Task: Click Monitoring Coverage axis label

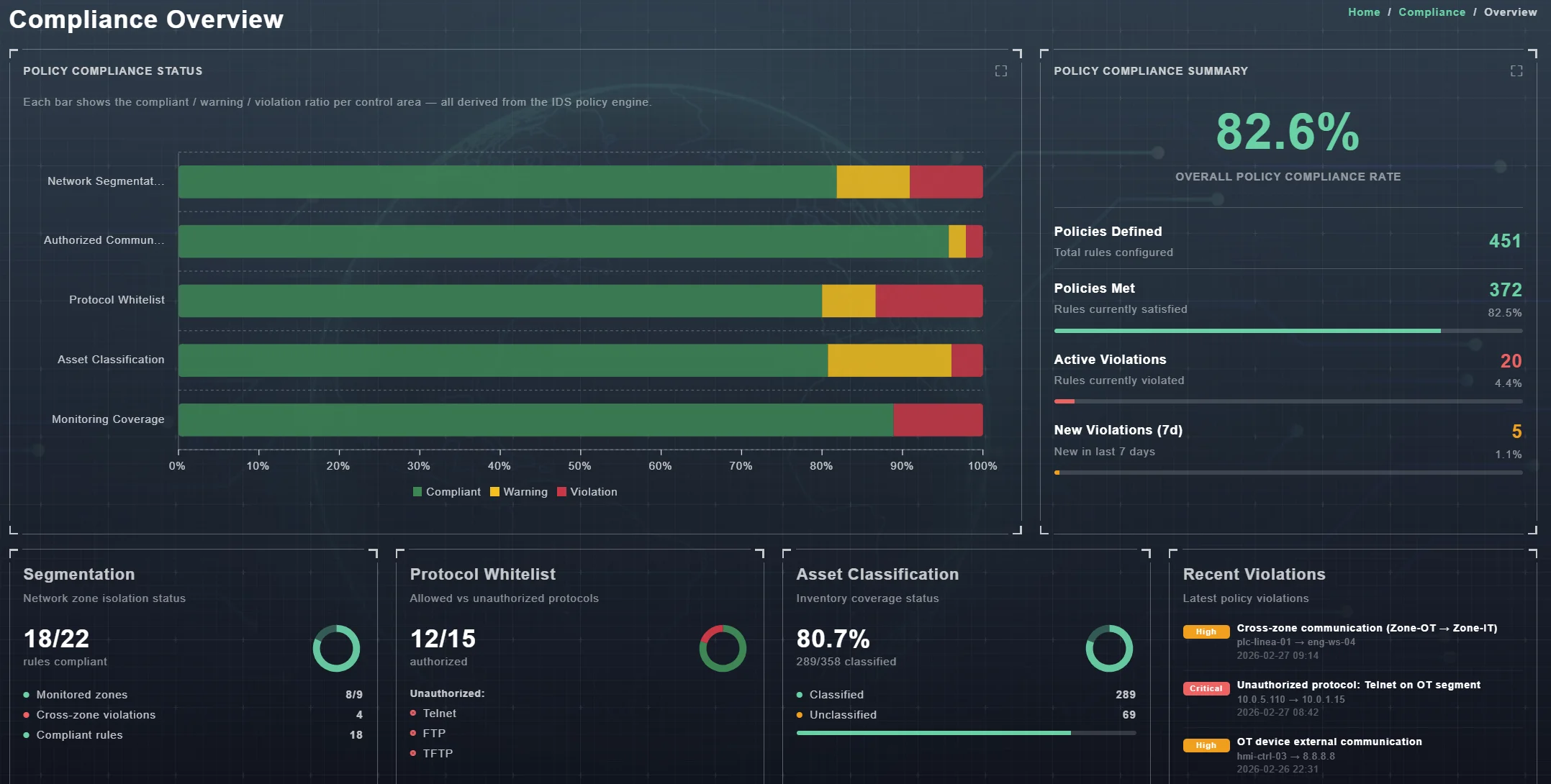Action: pos(108,419)
